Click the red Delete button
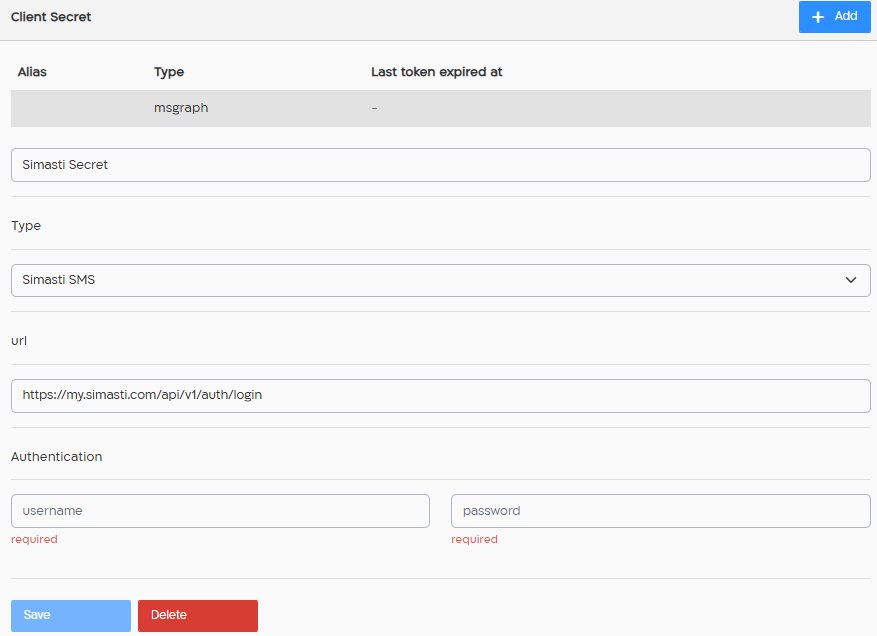Image resolution: width=877 pixels, height=636 pixels. pos(198,615)
